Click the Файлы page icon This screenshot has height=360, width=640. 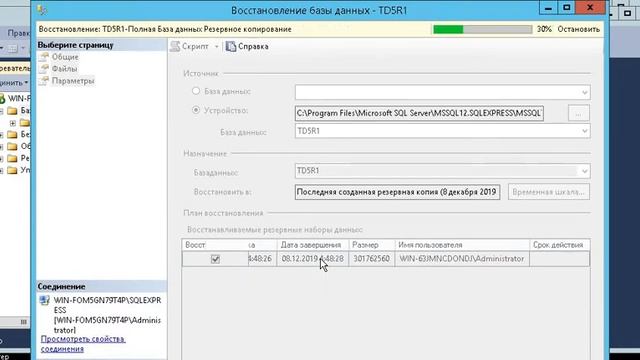pyautogui.click(x=44, y=69)
